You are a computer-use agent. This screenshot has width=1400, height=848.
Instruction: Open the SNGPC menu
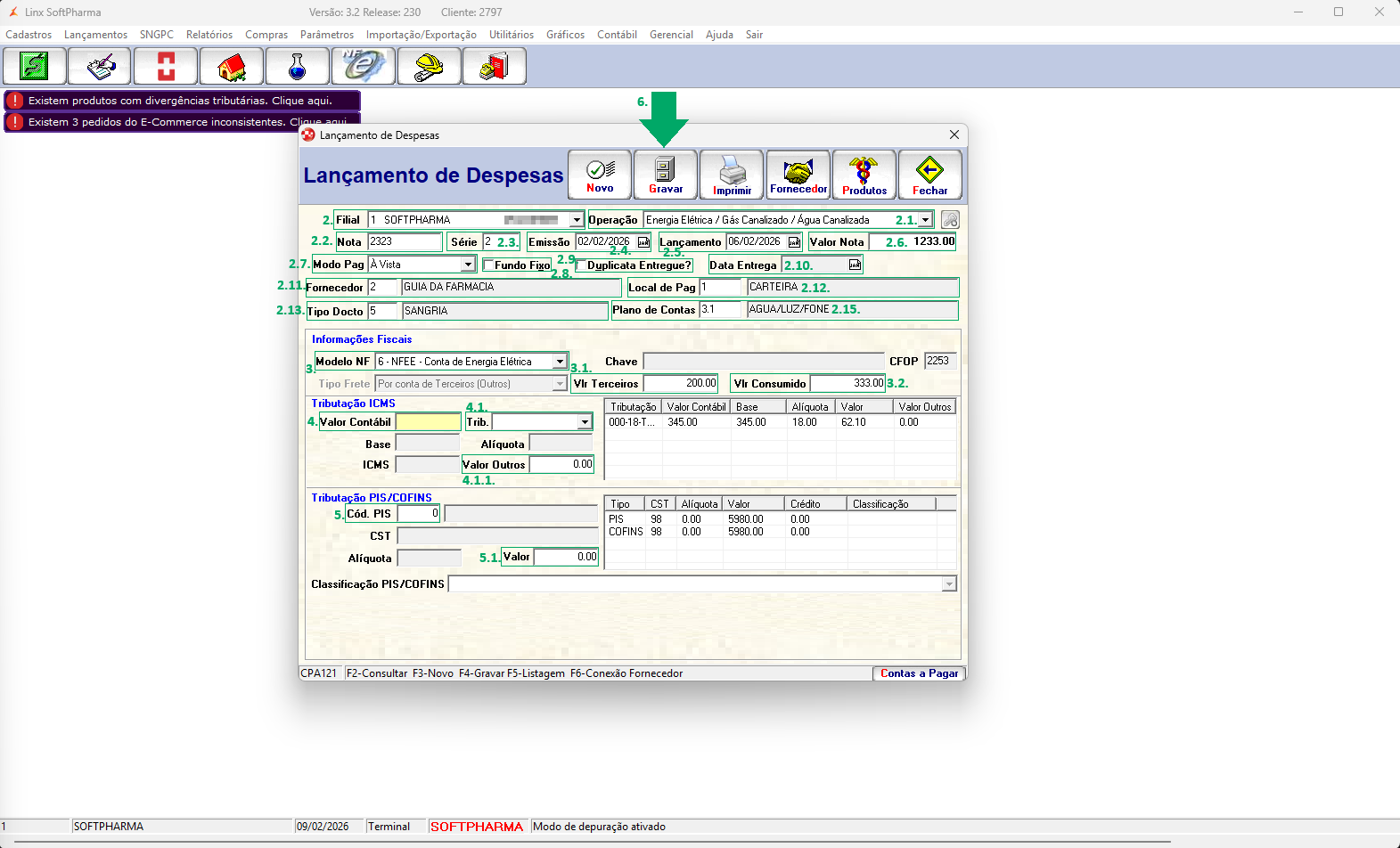[x=157, y=35]
